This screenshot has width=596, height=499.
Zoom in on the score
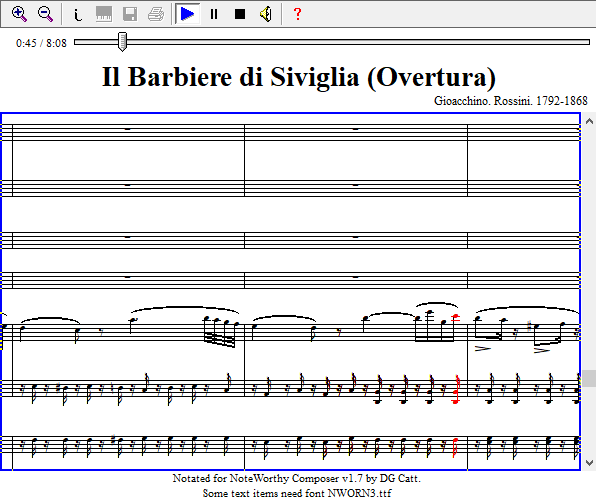click(x=19, y=14)
